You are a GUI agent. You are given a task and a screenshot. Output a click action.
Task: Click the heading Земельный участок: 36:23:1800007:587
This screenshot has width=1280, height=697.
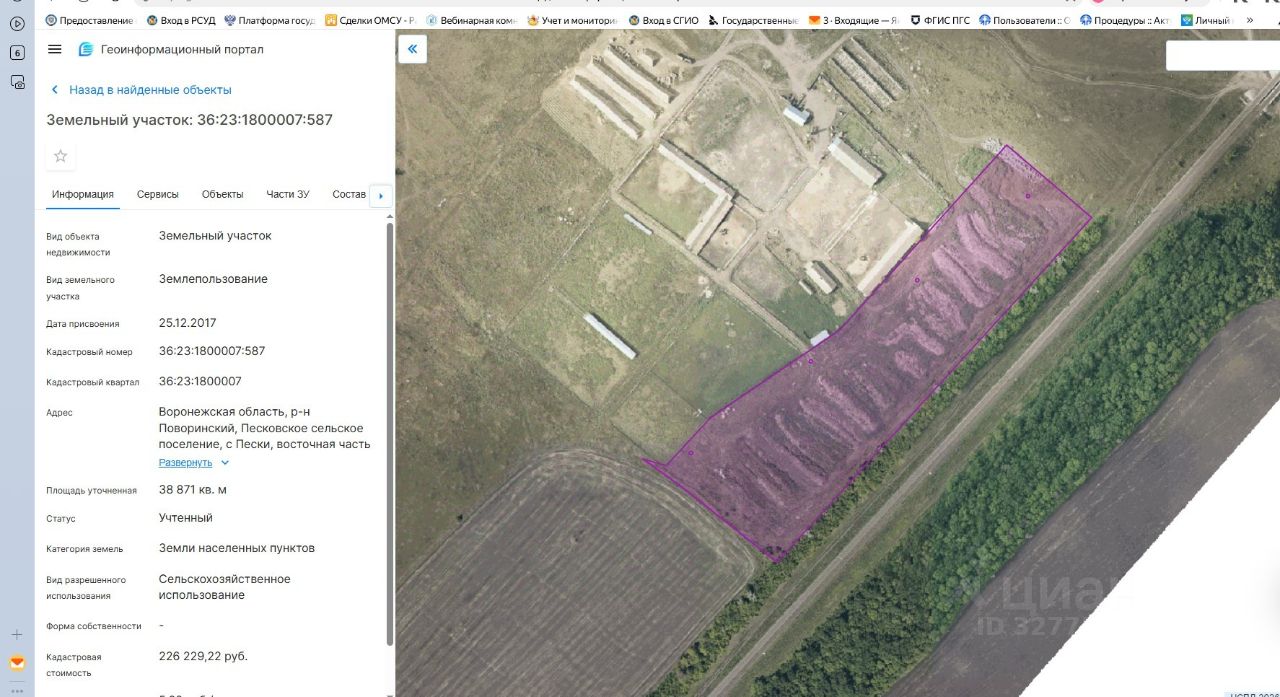190,120
